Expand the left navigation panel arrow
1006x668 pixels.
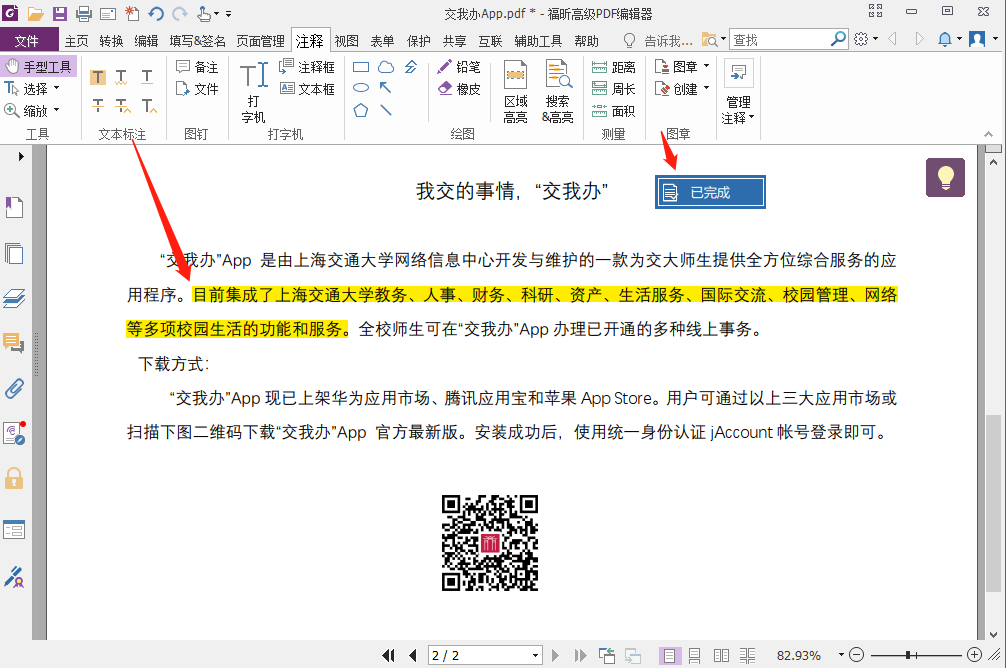click(x=21, y=156)
